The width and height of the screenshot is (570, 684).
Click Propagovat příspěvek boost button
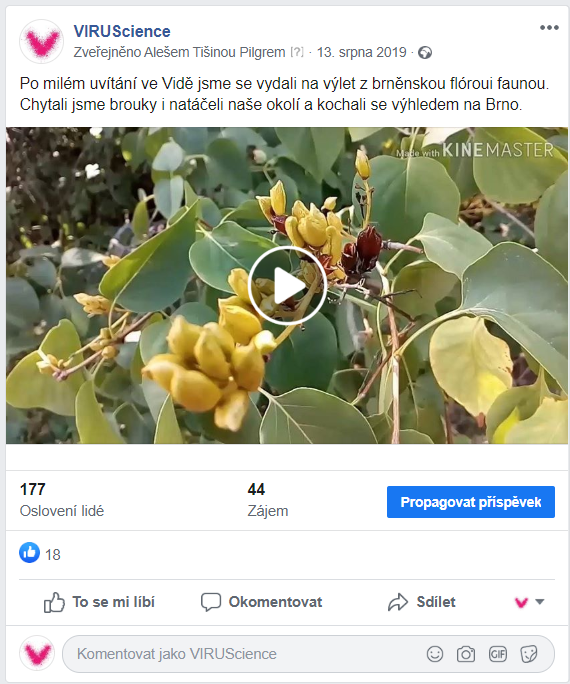[x=471, y=502]
